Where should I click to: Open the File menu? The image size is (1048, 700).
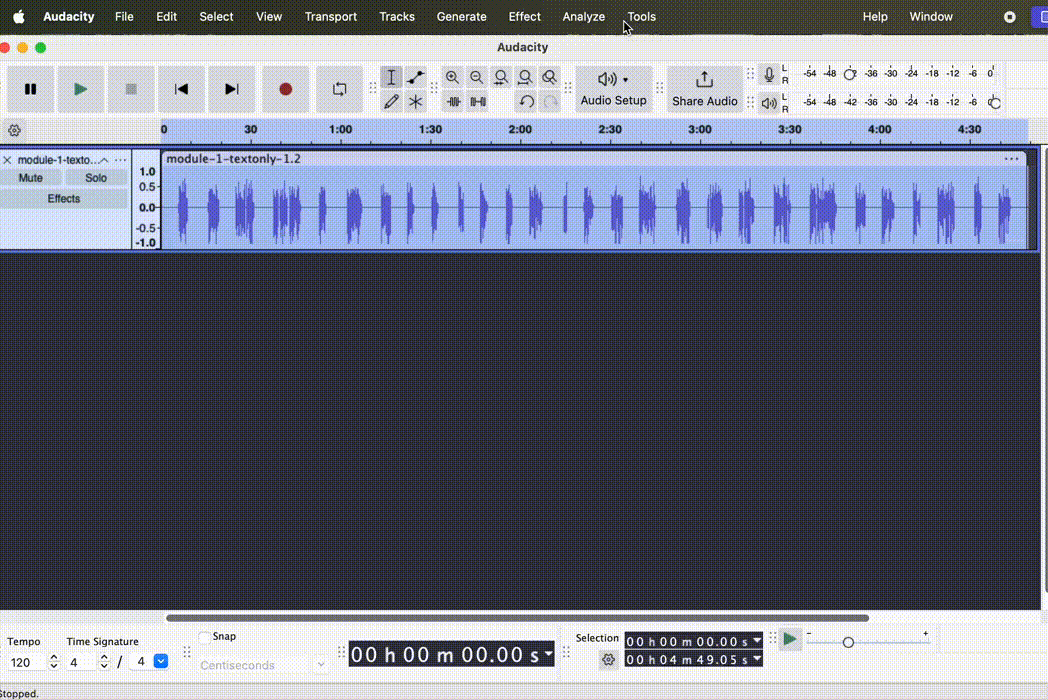pyautogui.click(x=124, y=17)
